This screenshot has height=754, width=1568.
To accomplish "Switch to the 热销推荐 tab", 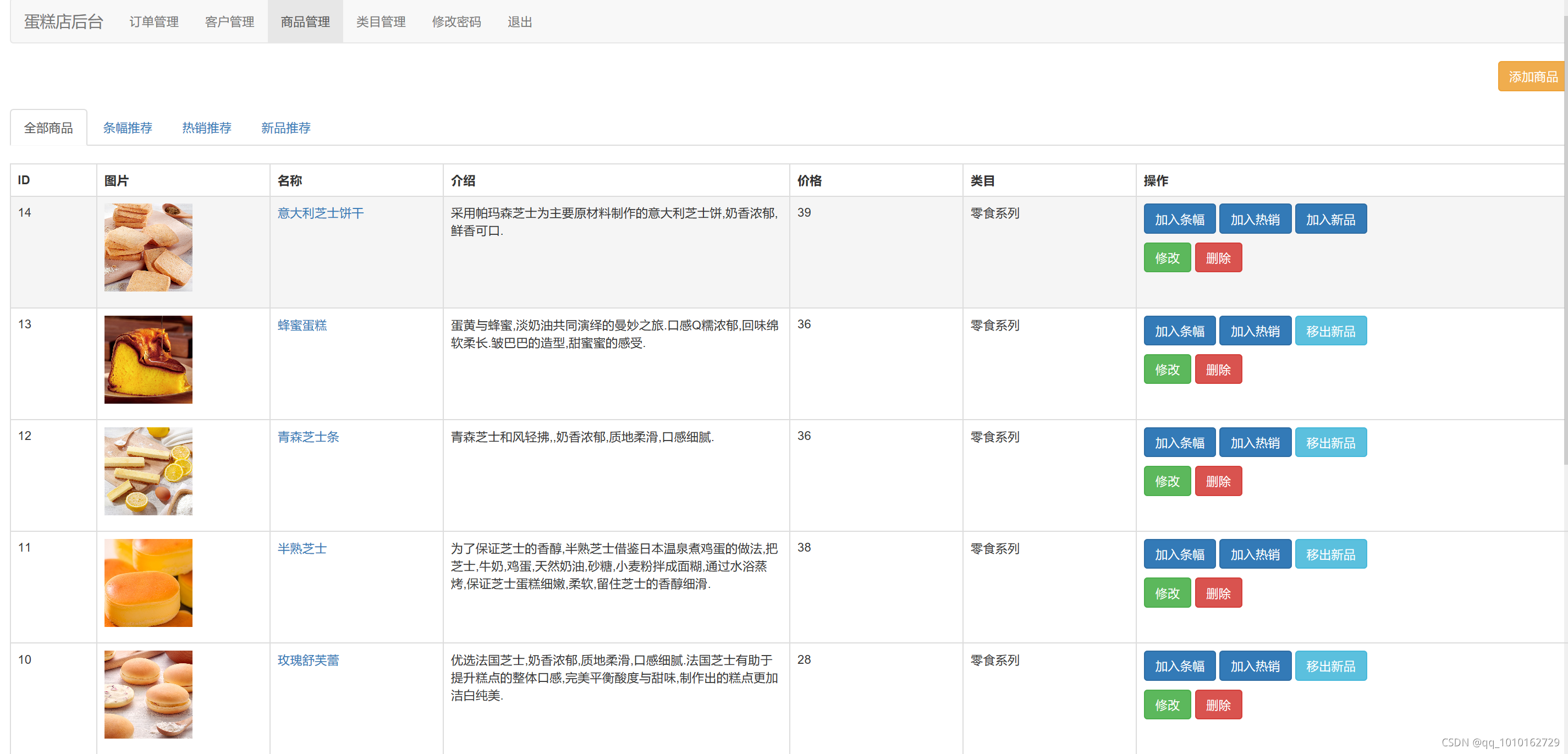I will [x=206, y=128].
